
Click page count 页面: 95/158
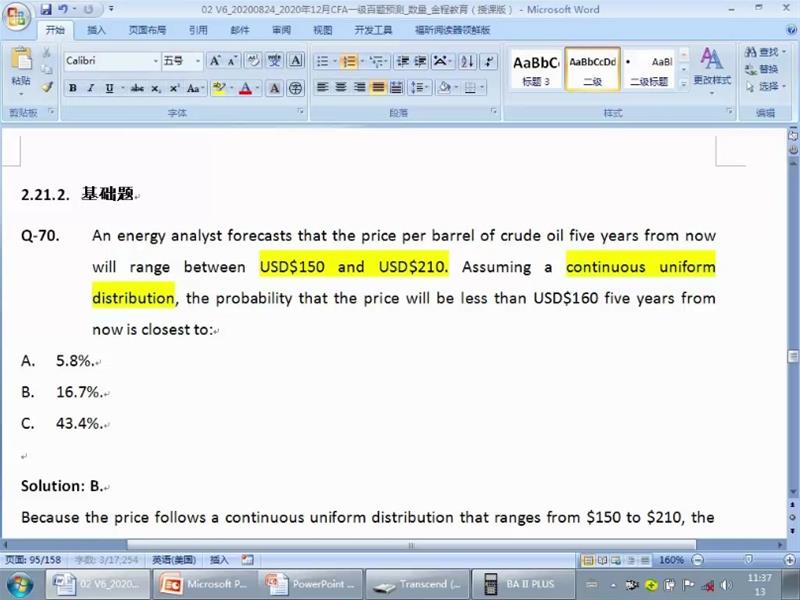(33, 560)
